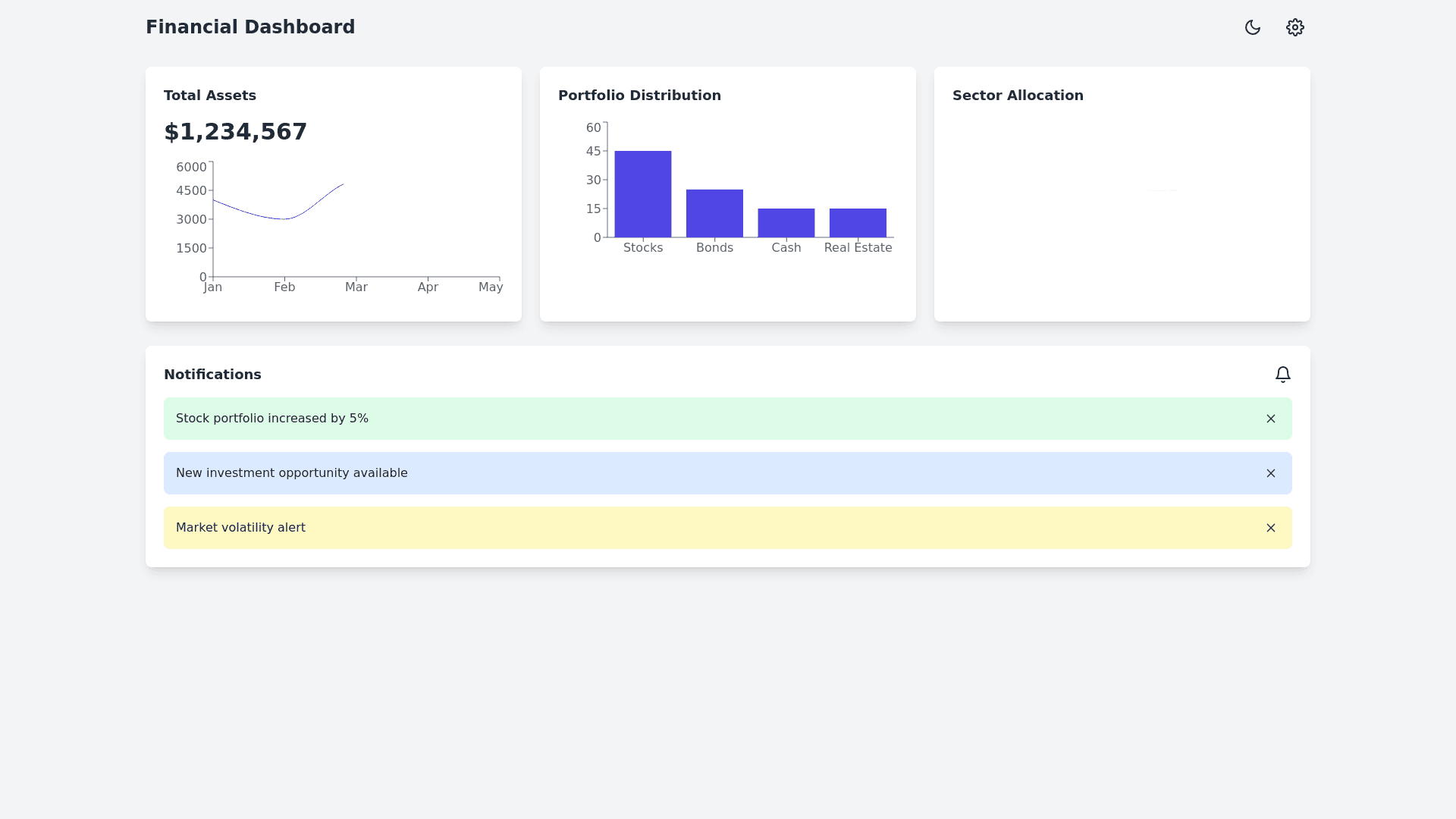Click the Notifications section heading
The height and width of the screenshot is (819, 1456).
212,375
